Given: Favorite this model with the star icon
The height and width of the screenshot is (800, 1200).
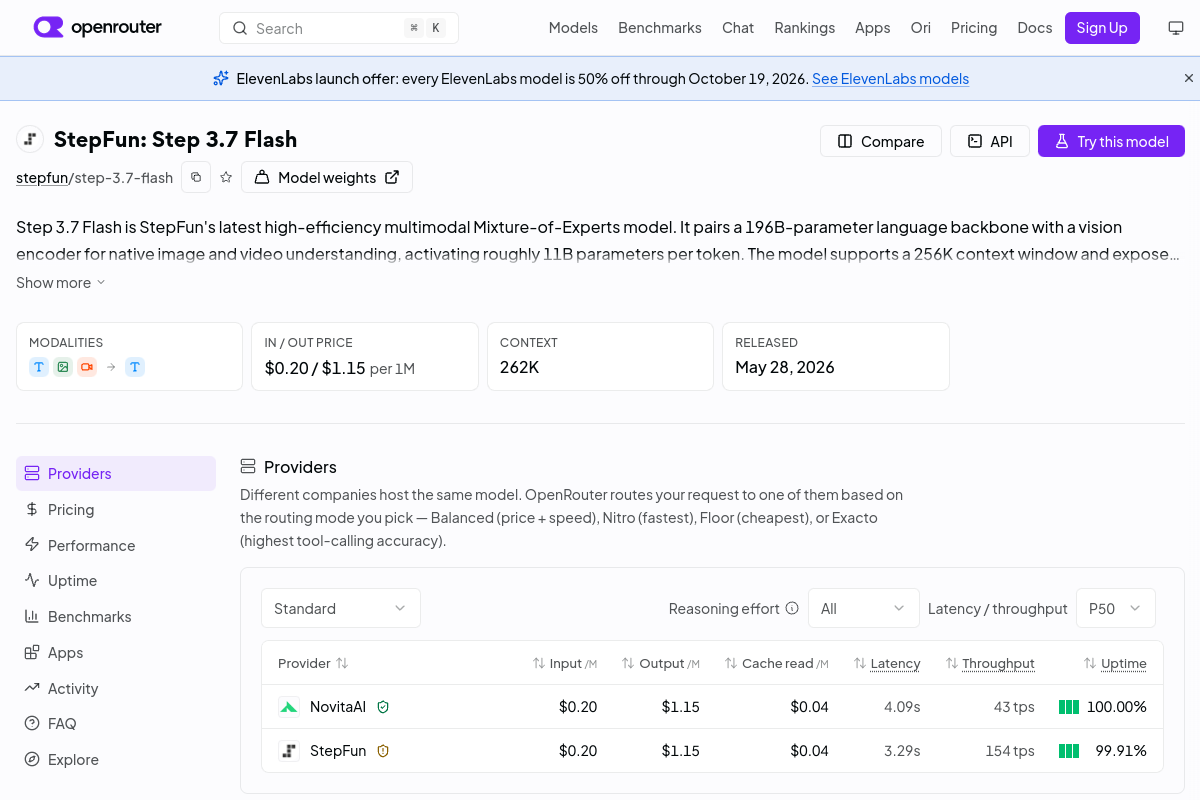Looking at the screenshot, I should (x=226, y=177).
